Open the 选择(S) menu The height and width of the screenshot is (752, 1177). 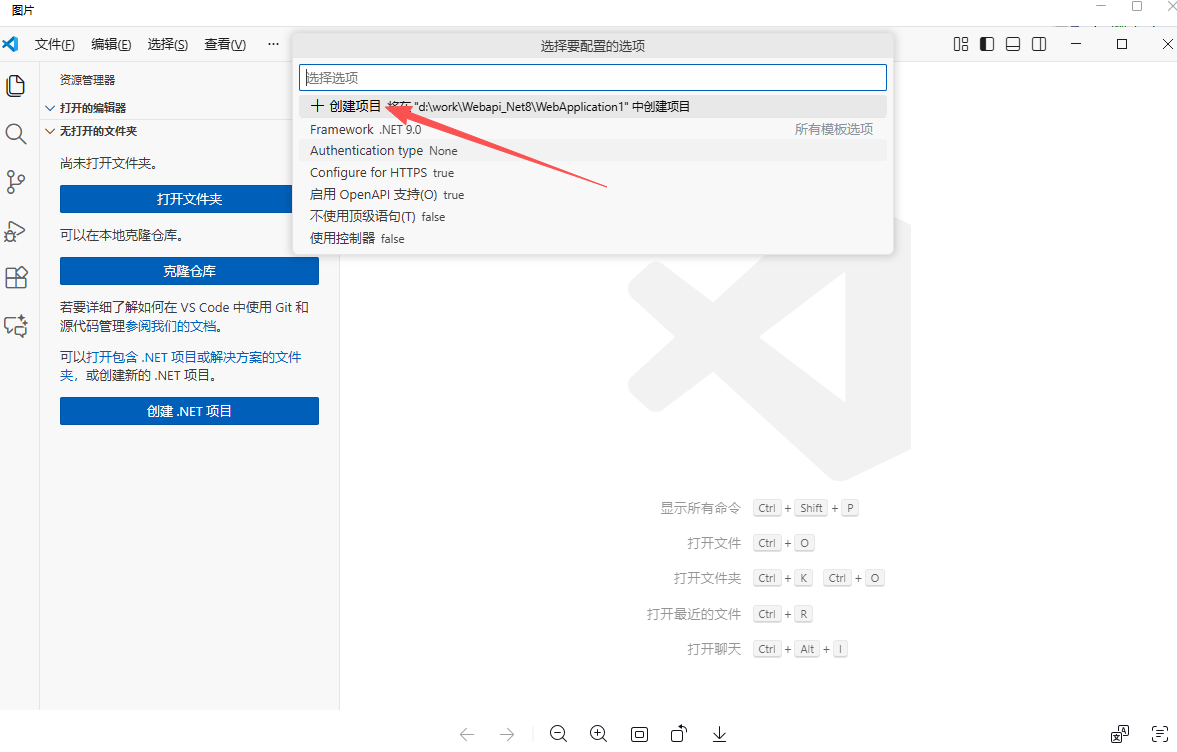(167, 44)
